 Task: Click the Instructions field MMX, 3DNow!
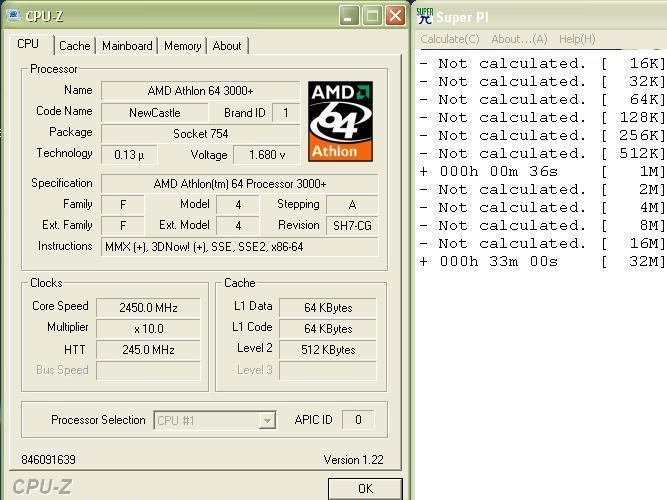[x=239, y=247]
